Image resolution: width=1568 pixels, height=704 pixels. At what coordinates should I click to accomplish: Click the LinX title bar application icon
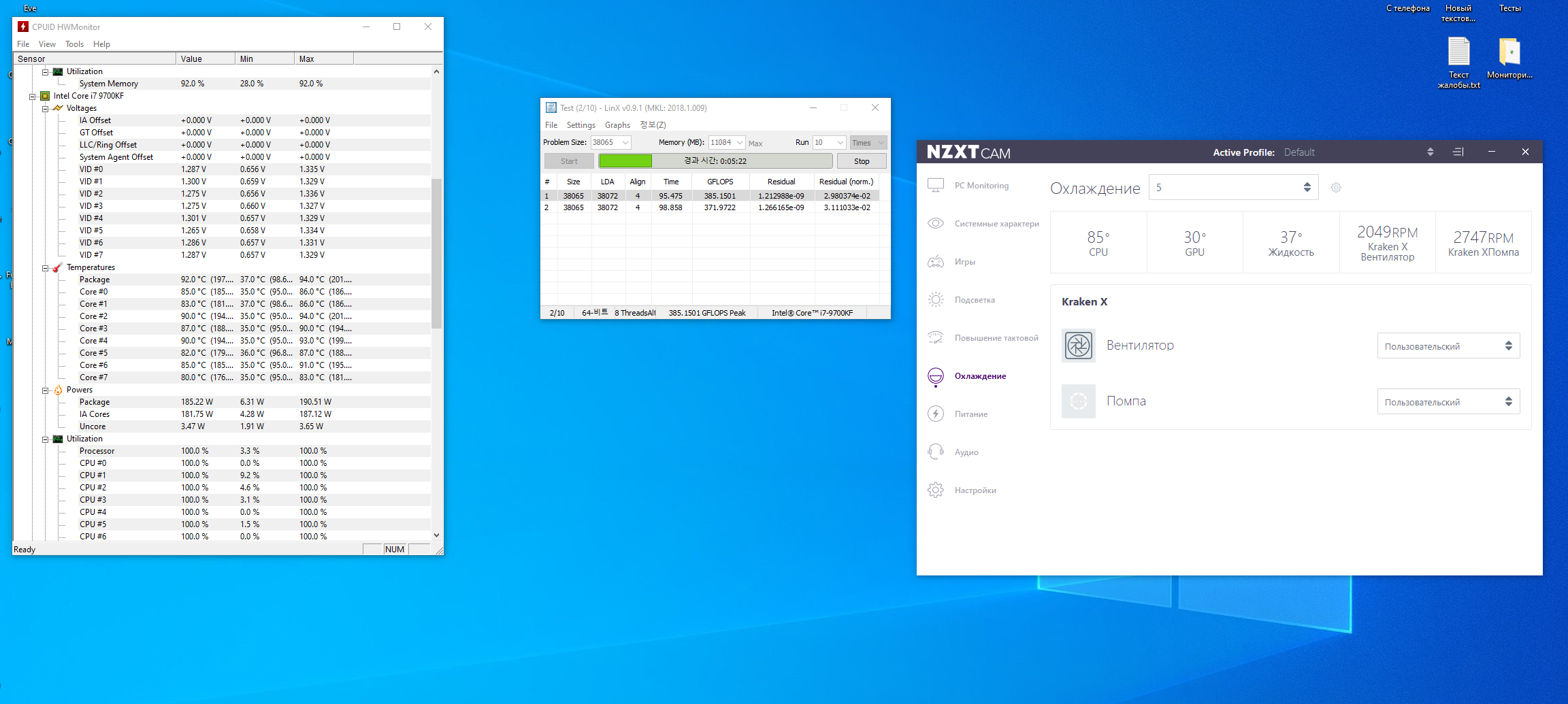(x=551, y=107)
